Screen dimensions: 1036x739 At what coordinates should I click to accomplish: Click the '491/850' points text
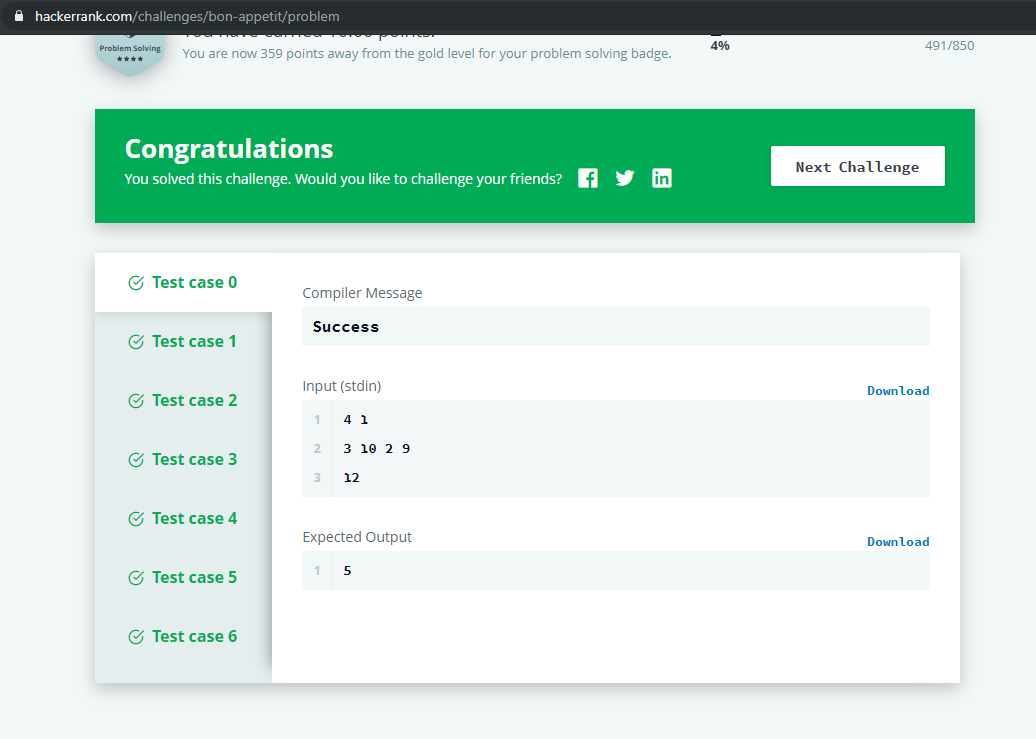pos(949,46)
